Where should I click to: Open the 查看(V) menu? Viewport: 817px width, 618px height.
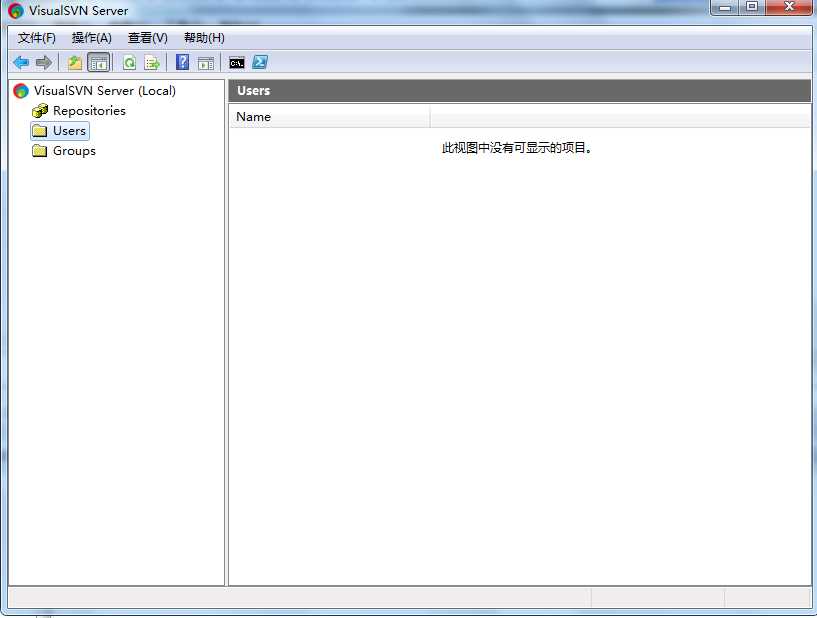point(147,38)
